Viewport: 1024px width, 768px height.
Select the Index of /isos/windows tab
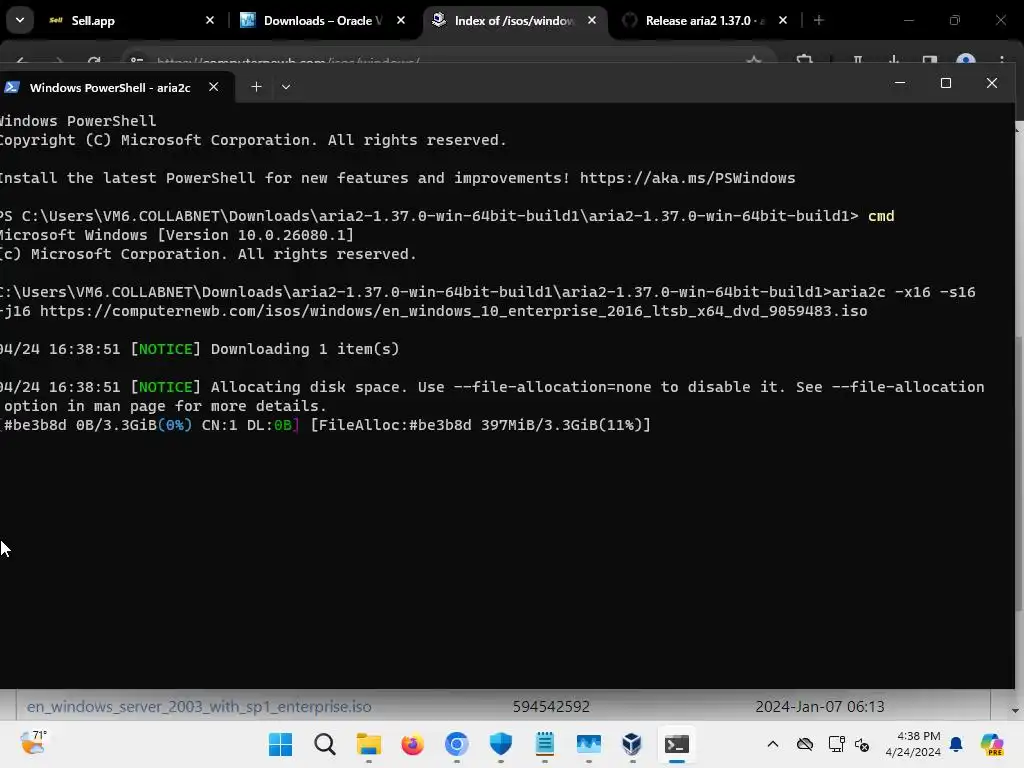click(514, 21)
